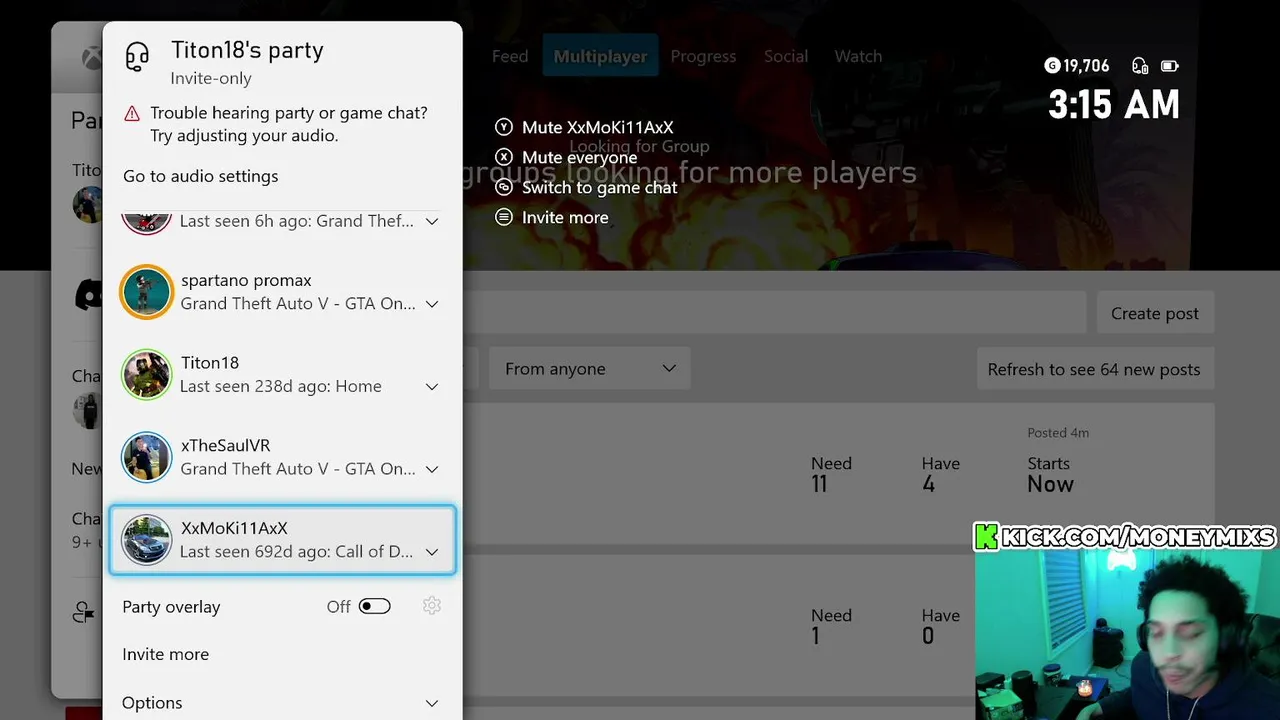Expand Titon18 member options chevron

432,387
